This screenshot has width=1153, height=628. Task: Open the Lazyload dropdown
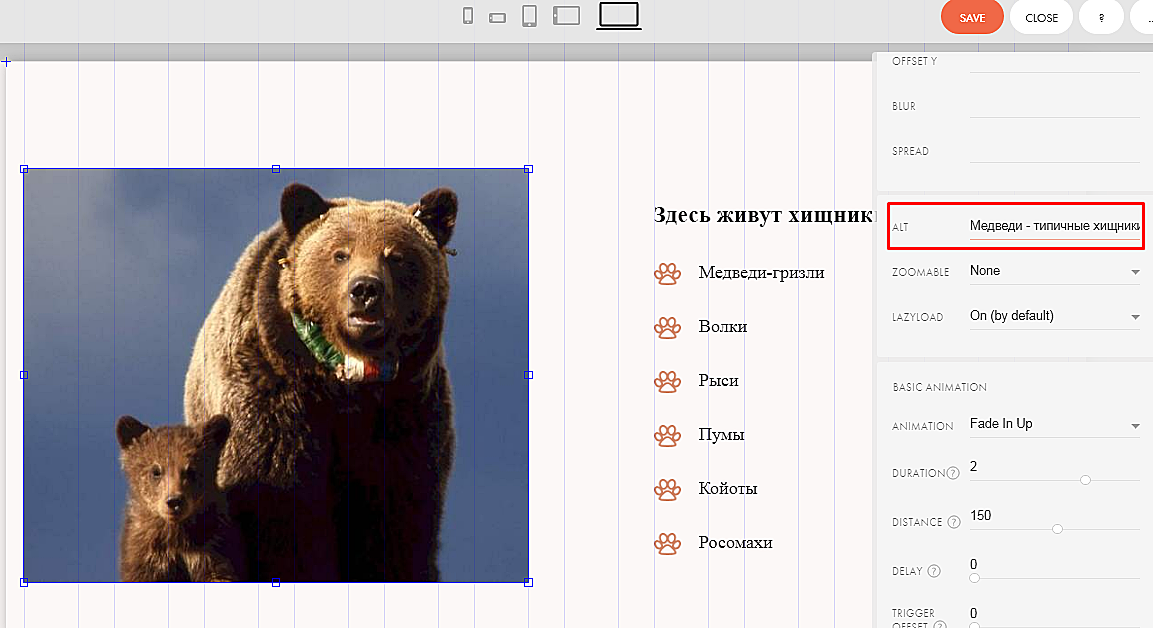(x=1054, y=316)
